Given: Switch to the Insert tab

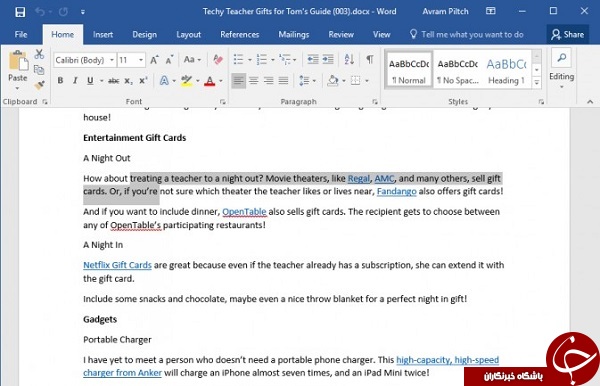Looking at the screenshot, I should [103, 34].
